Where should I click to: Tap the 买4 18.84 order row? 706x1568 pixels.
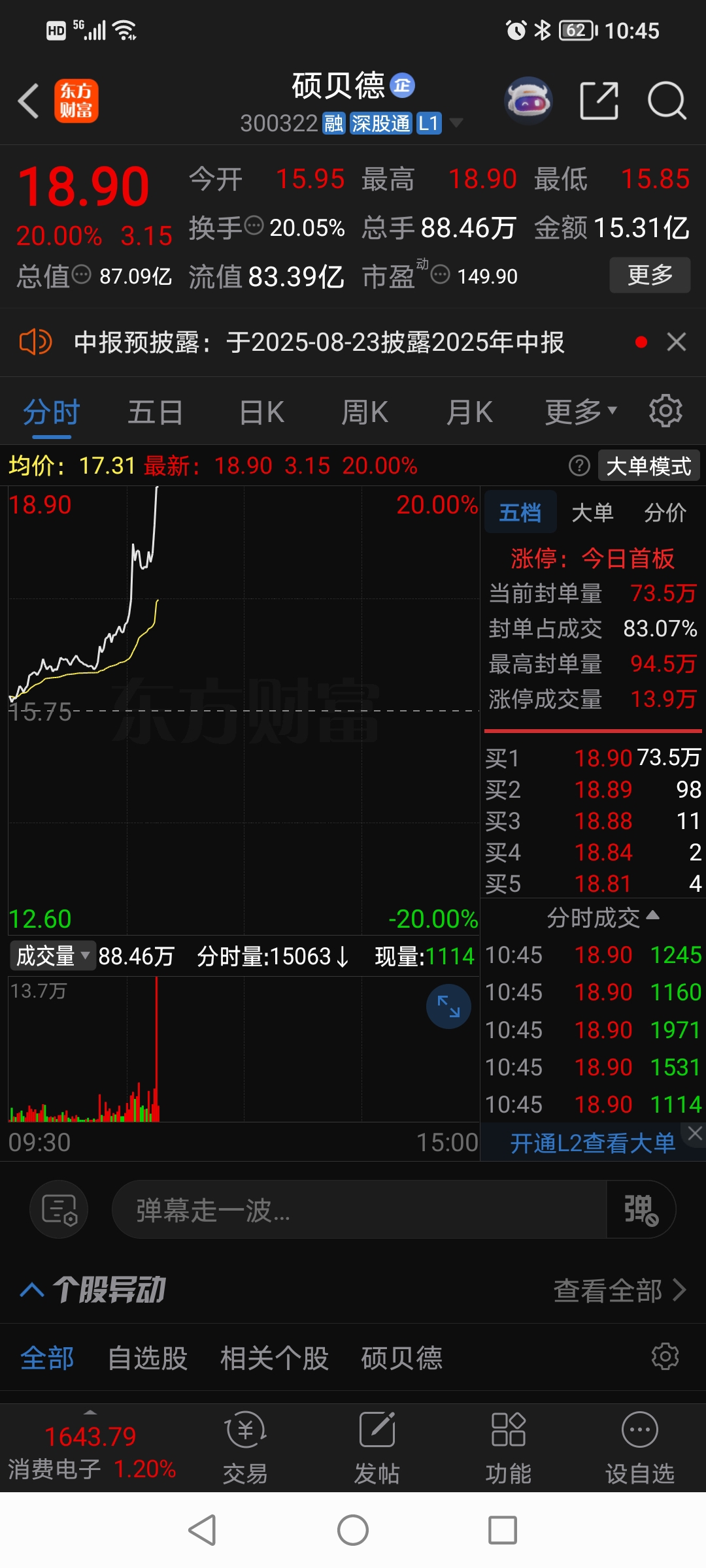593,852
